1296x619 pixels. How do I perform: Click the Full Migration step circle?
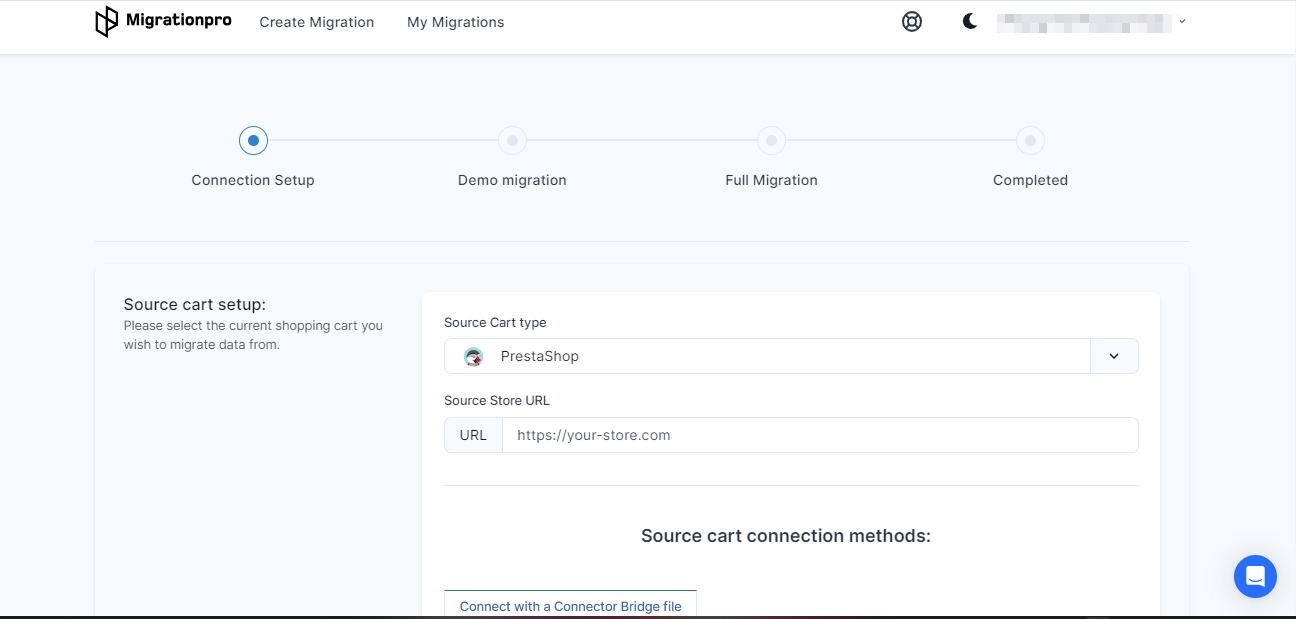[x=771, y=141]
